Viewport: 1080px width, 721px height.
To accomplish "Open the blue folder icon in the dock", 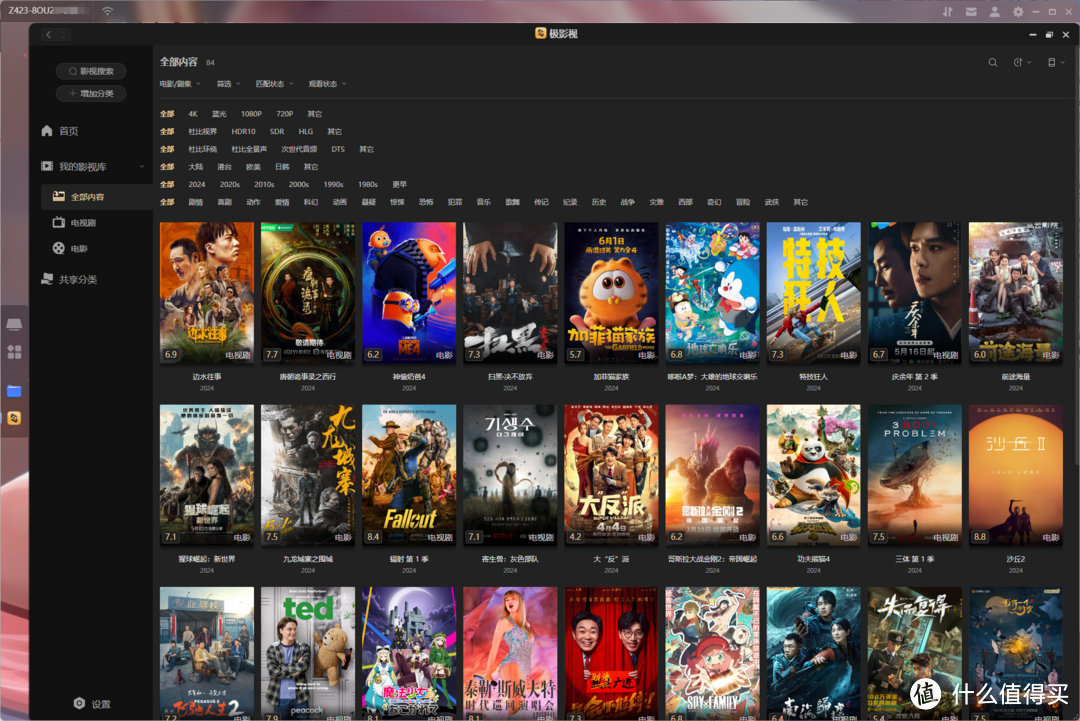I will [14, 390].
